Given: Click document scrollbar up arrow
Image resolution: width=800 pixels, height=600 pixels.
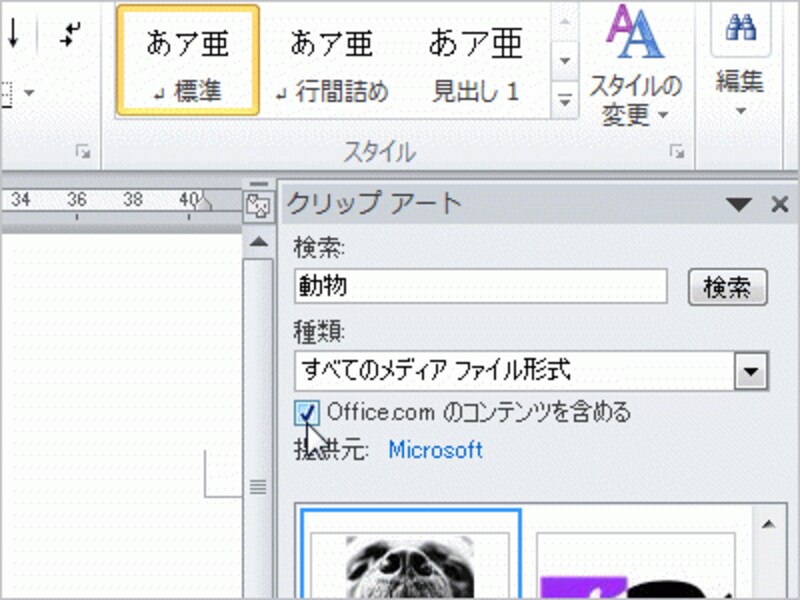Looking at the screenshot, I should coord(259,242).
